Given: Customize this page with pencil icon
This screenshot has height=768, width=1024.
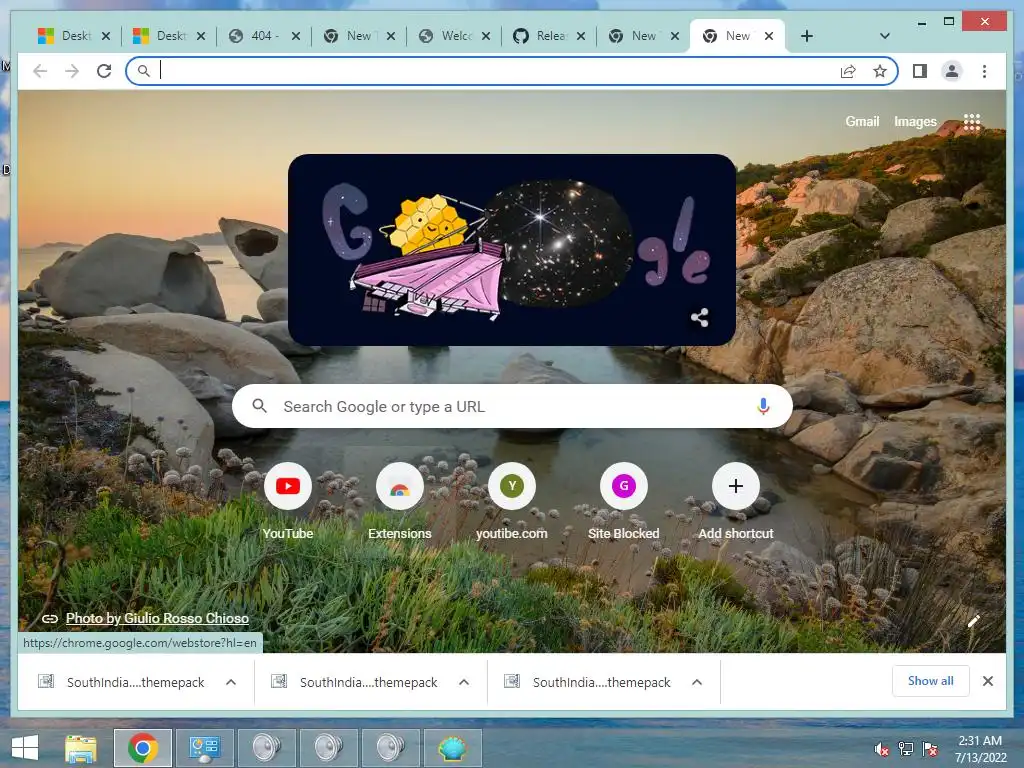Looking at the screenshot, I should click(x=974, y=620).
